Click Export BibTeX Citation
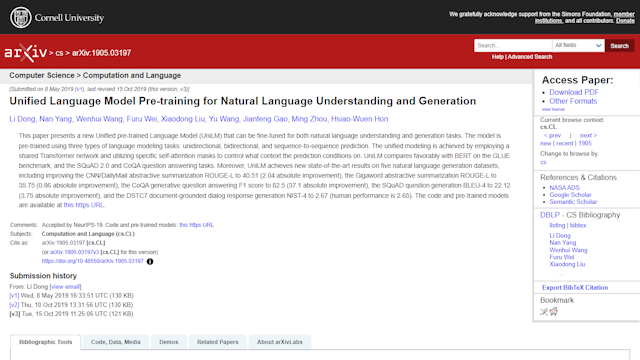640x360 pixels. [x=575, y=288]
